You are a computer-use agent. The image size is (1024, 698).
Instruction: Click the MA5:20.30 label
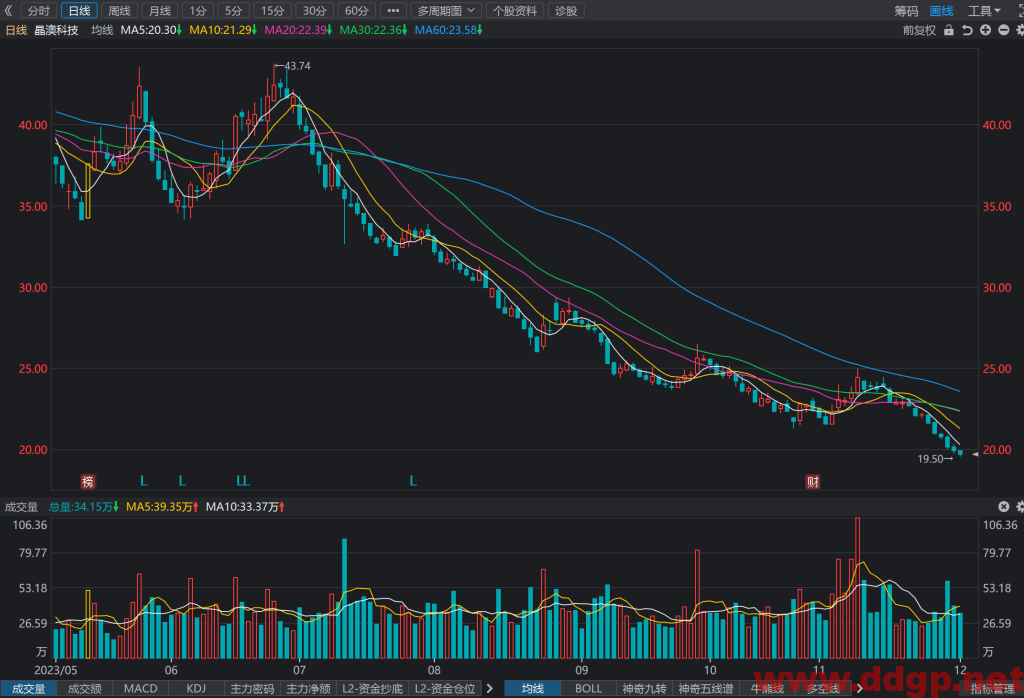(151, 30)
